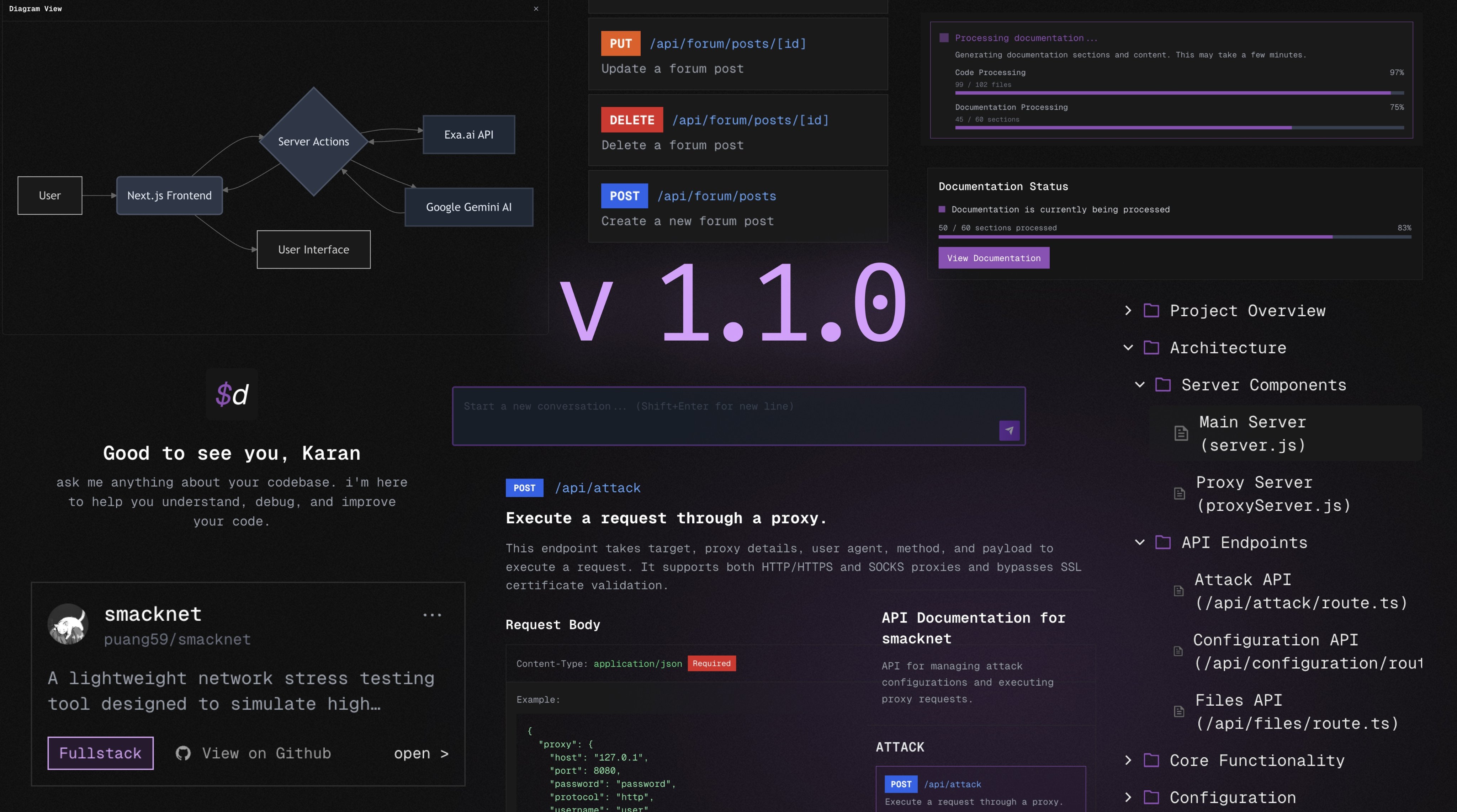Click the purple square next to Processing documentation

pos(943,38)
